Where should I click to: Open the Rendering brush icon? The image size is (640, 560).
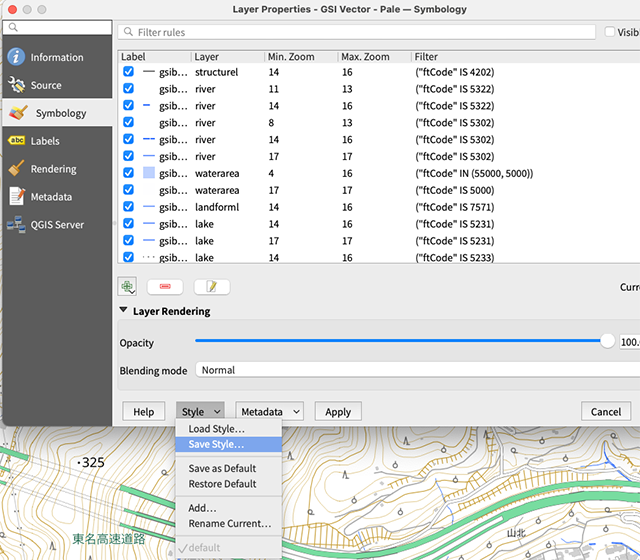point(16,169)
